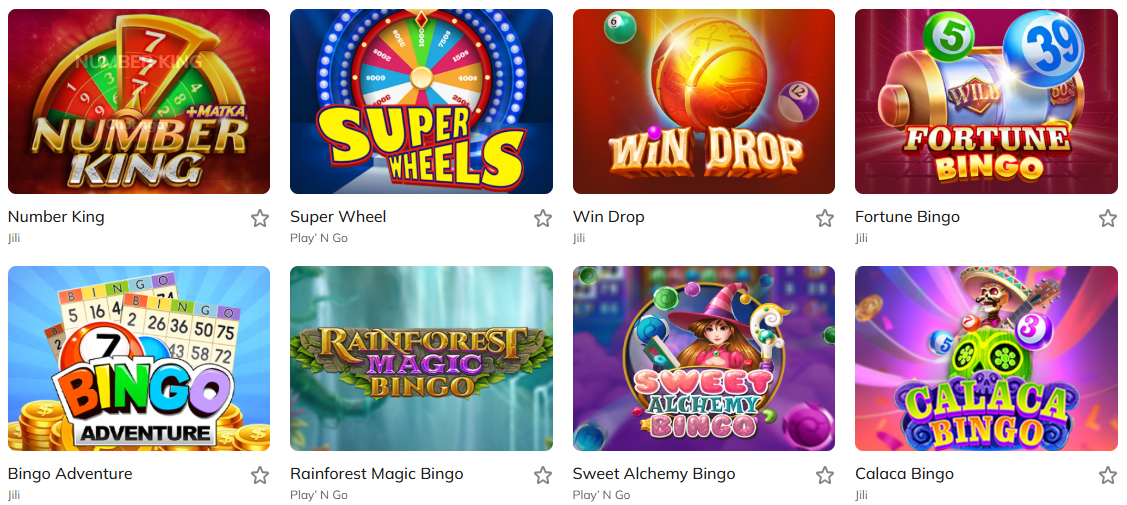Open the Calaca Bingo game thumbnail

[x=986, y=358]
